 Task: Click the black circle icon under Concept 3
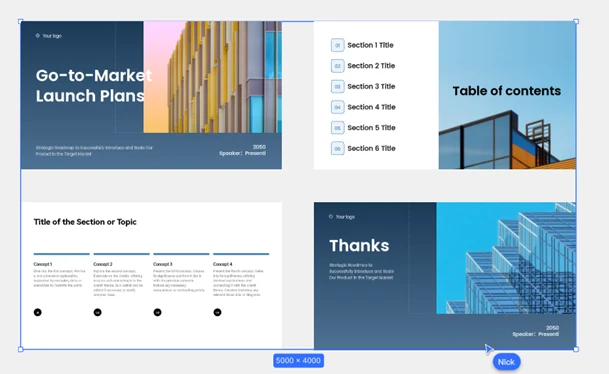(157, 312)
